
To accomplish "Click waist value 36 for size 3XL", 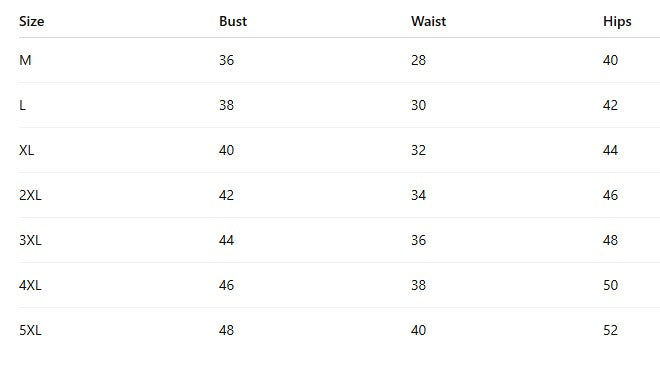I will point(418,240).
